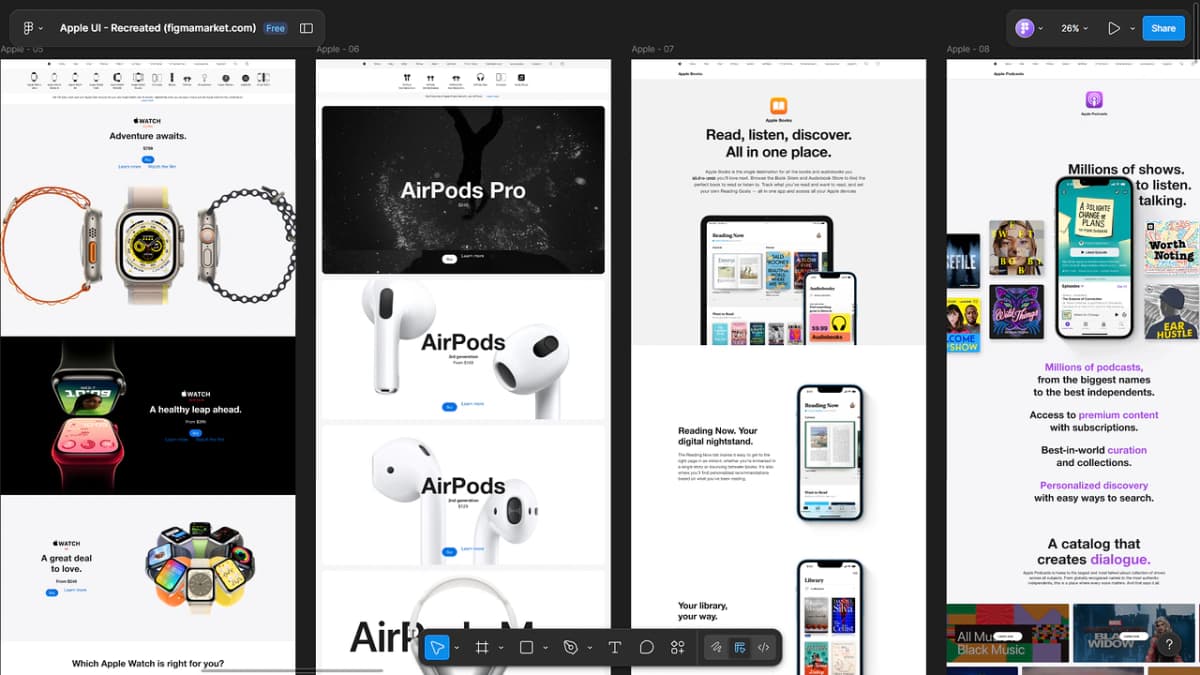This screenshot has height=675, width=1200.
Task: Click 'Millions of podcasts,' purple text
Action: (x=1093, y=367)
